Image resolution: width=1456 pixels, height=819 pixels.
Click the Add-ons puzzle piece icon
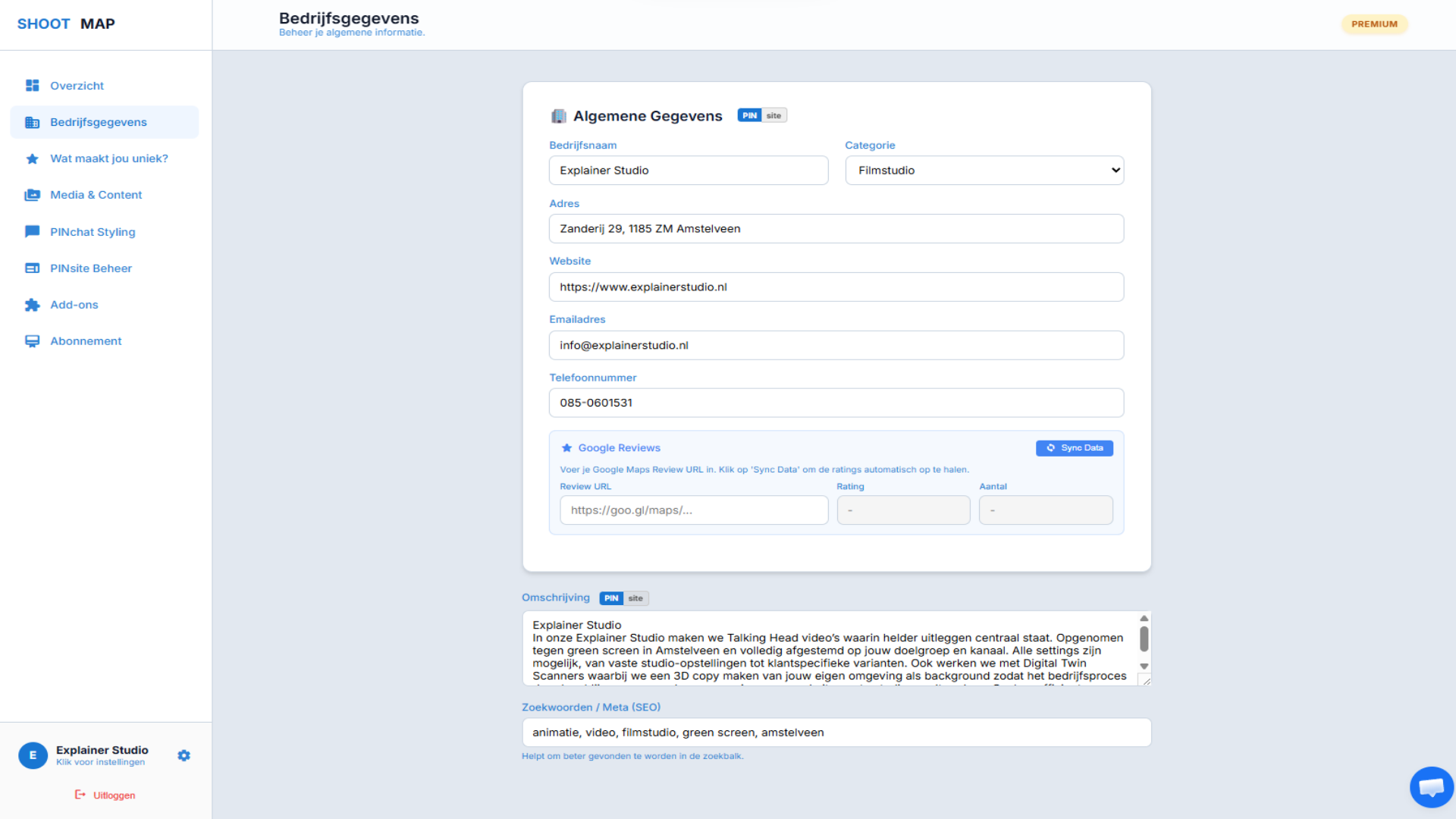[x=32, y=305]
